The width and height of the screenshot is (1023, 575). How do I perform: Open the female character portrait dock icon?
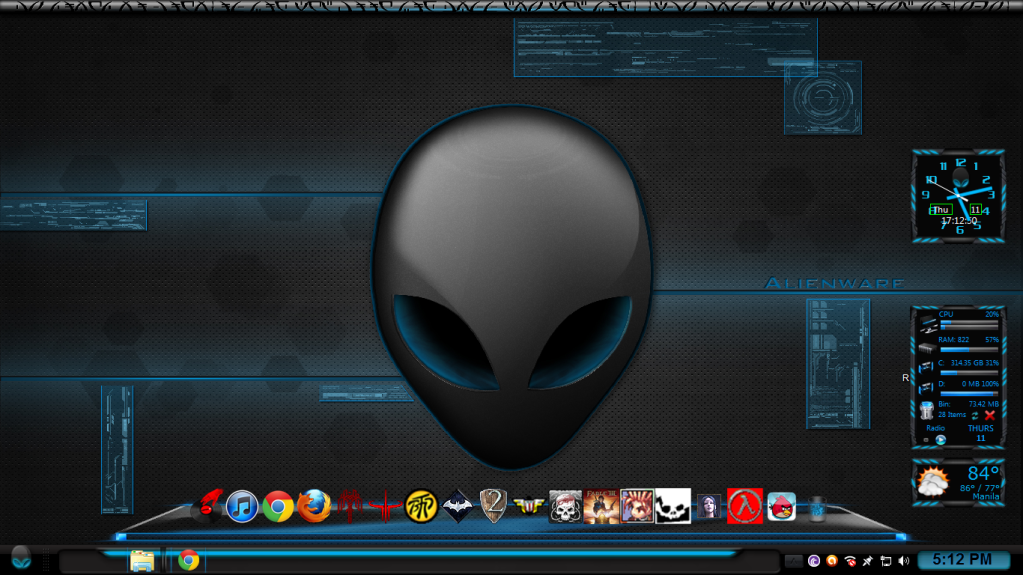pyautogui.click(x=709, y=506)
